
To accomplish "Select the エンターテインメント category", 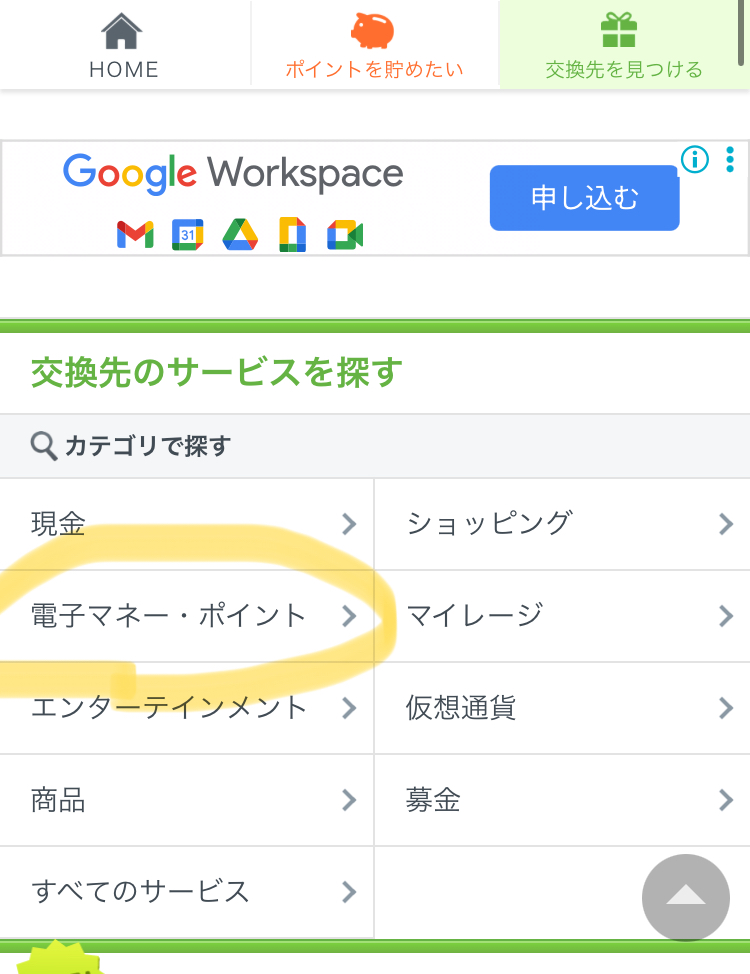I will click(168, 708).
